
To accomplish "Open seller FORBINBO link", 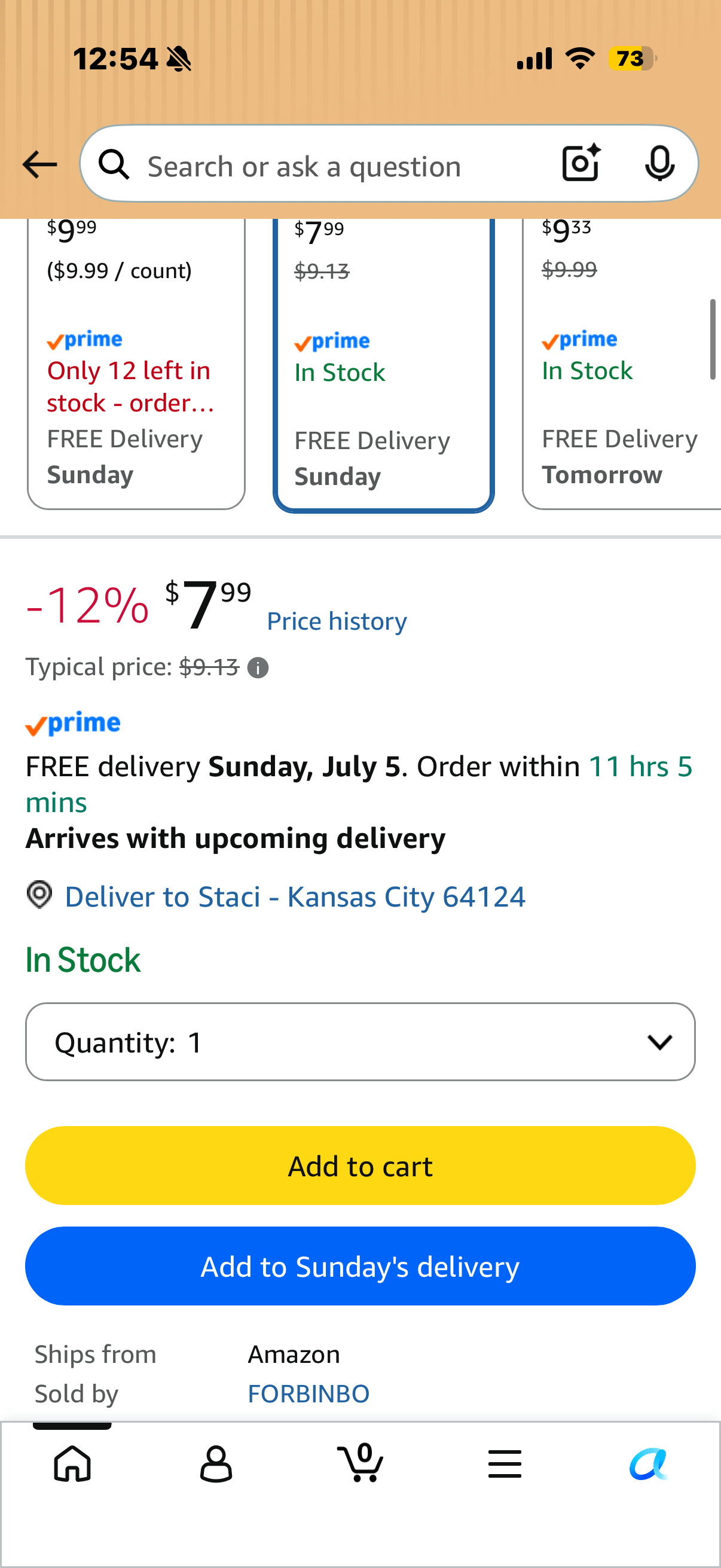I will tap(308, 1394).
